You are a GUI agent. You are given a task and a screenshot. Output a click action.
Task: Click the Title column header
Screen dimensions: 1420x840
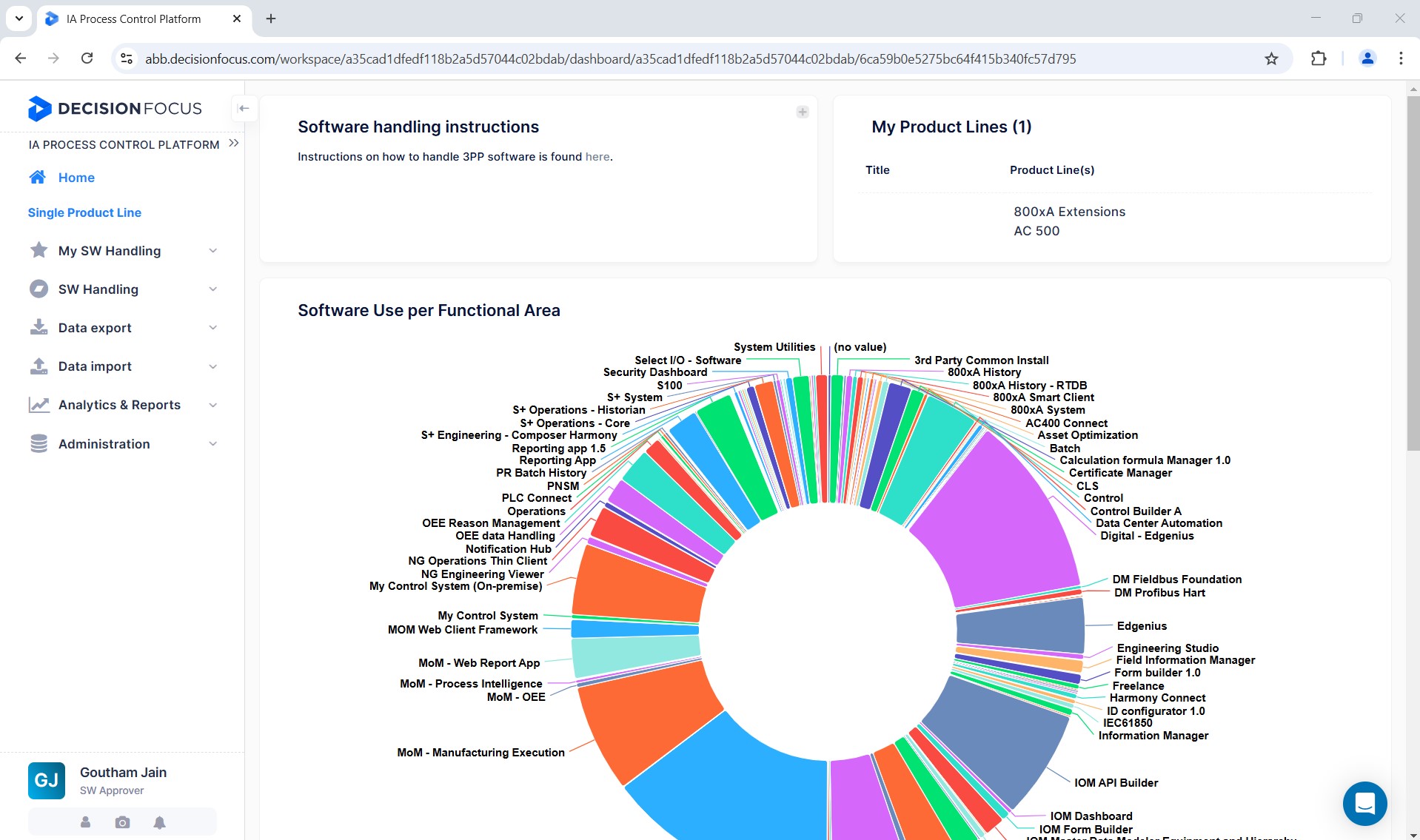[877, 170]
